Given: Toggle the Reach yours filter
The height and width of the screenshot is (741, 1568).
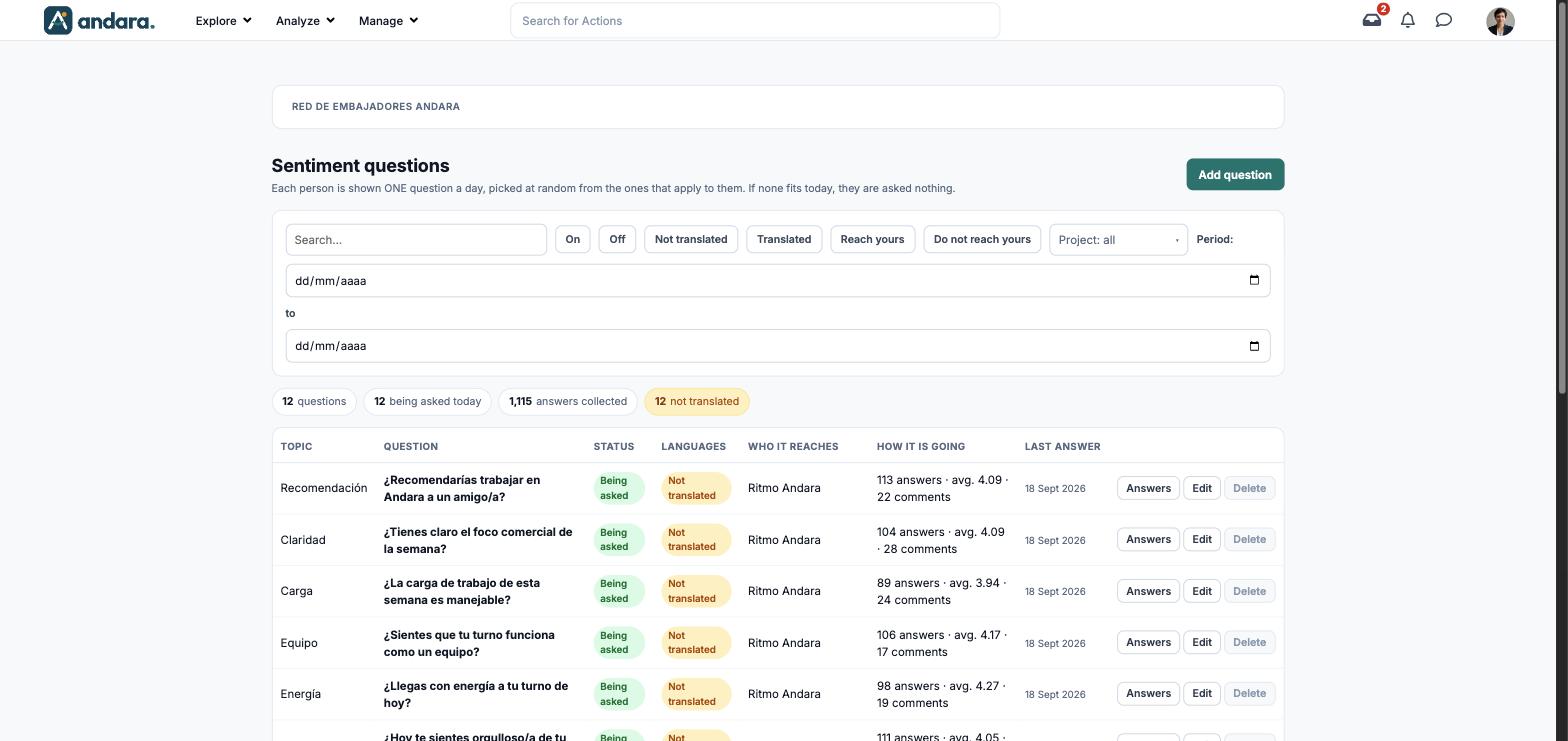Looking at the screenshot, I should coord(872,240).
